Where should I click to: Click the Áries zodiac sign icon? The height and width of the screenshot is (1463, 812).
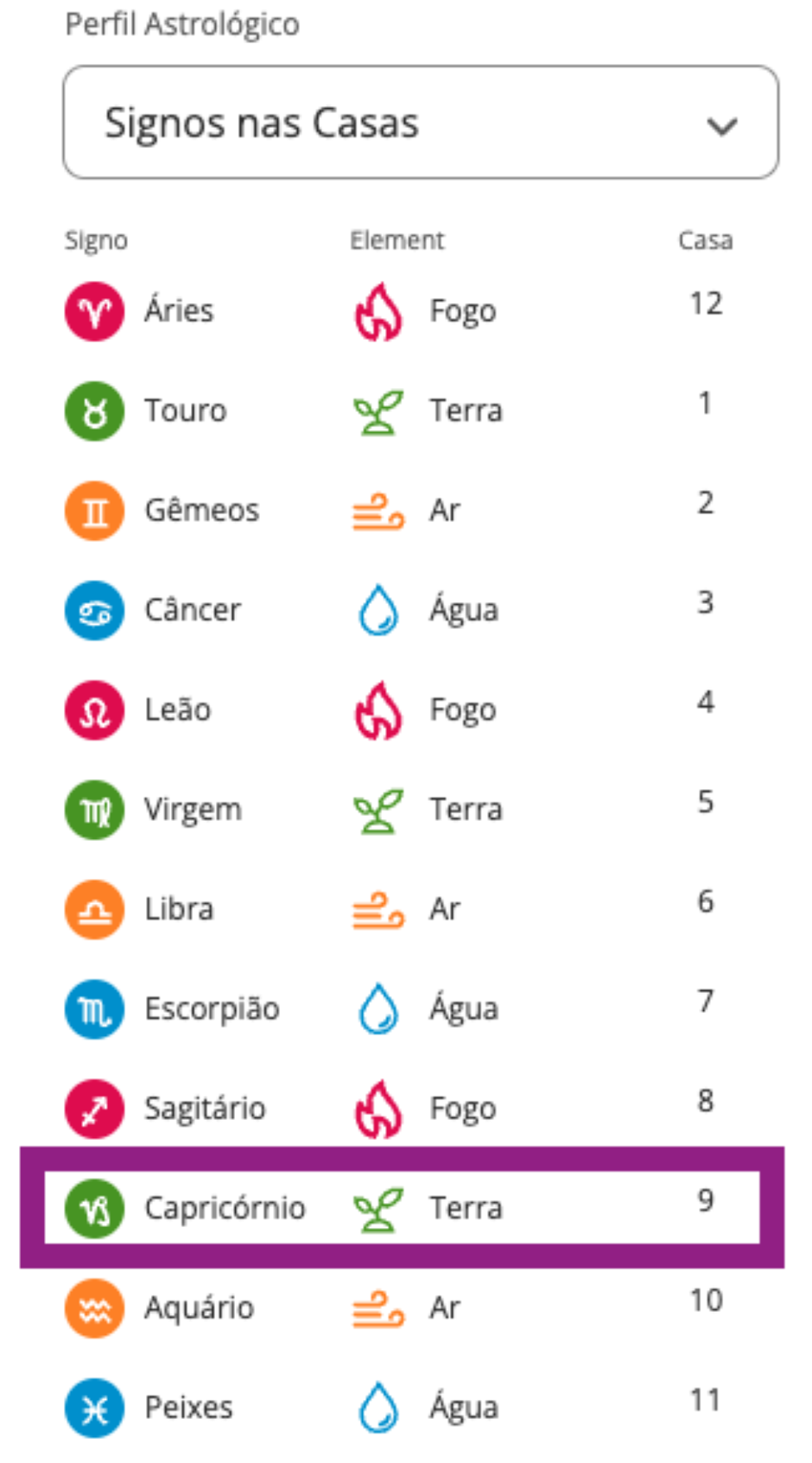tap(94, 311)
